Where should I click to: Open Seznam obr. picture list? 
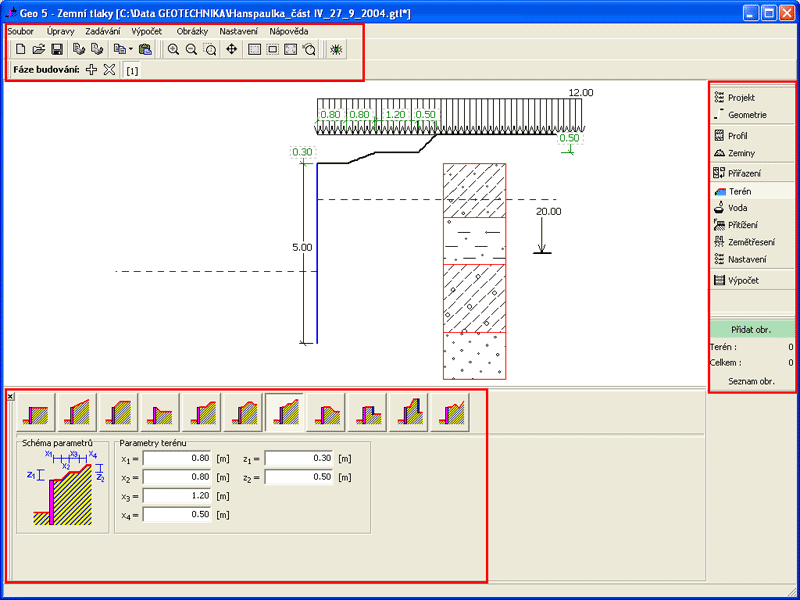(x=753, y=380)
